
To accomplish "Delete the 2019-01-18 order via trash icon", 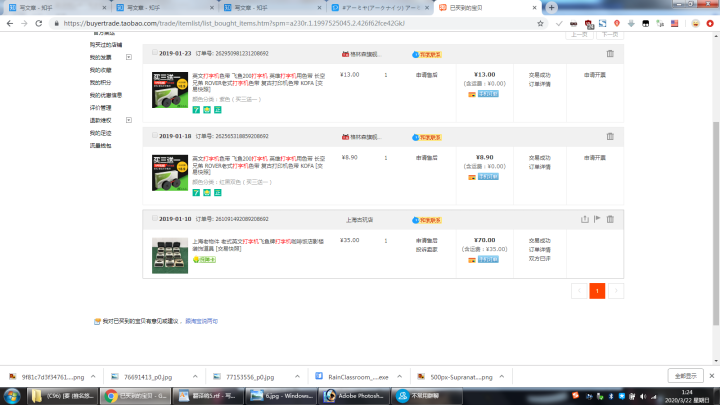I will [610, 136].
